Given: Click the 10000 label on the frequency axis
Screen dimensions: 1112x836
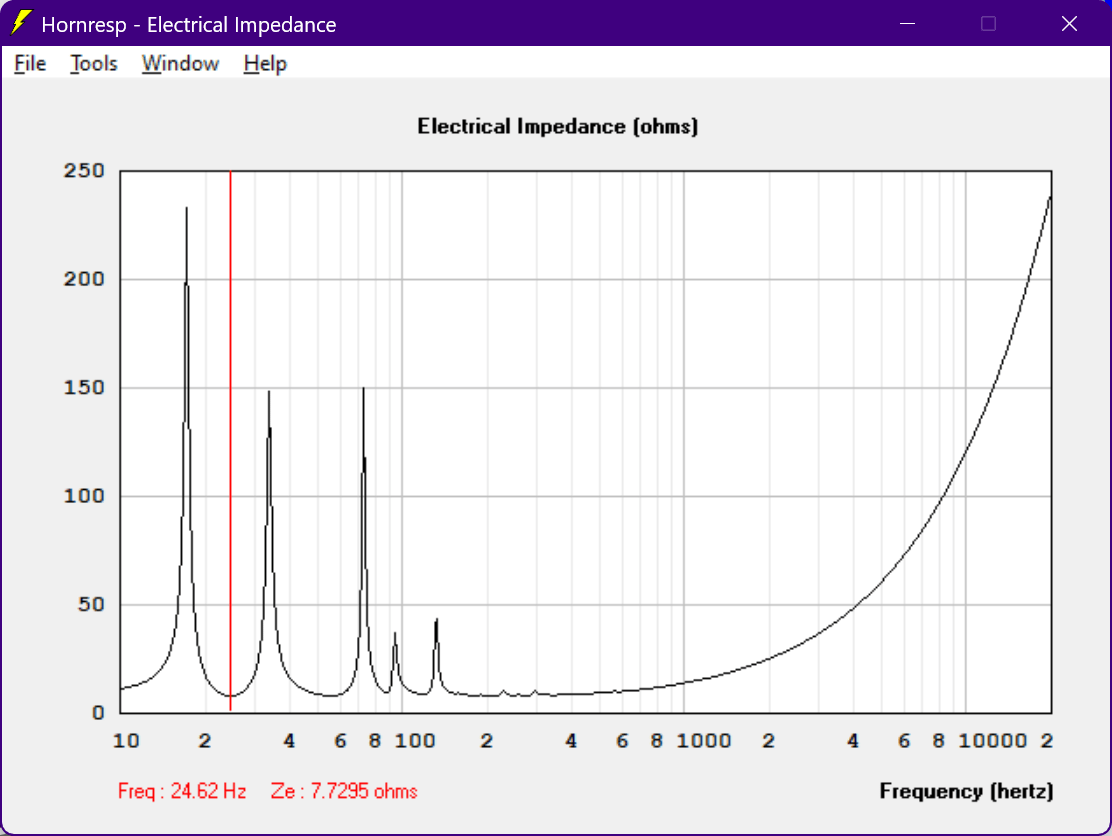Looking at the screenshot, I should coord(992,741).
